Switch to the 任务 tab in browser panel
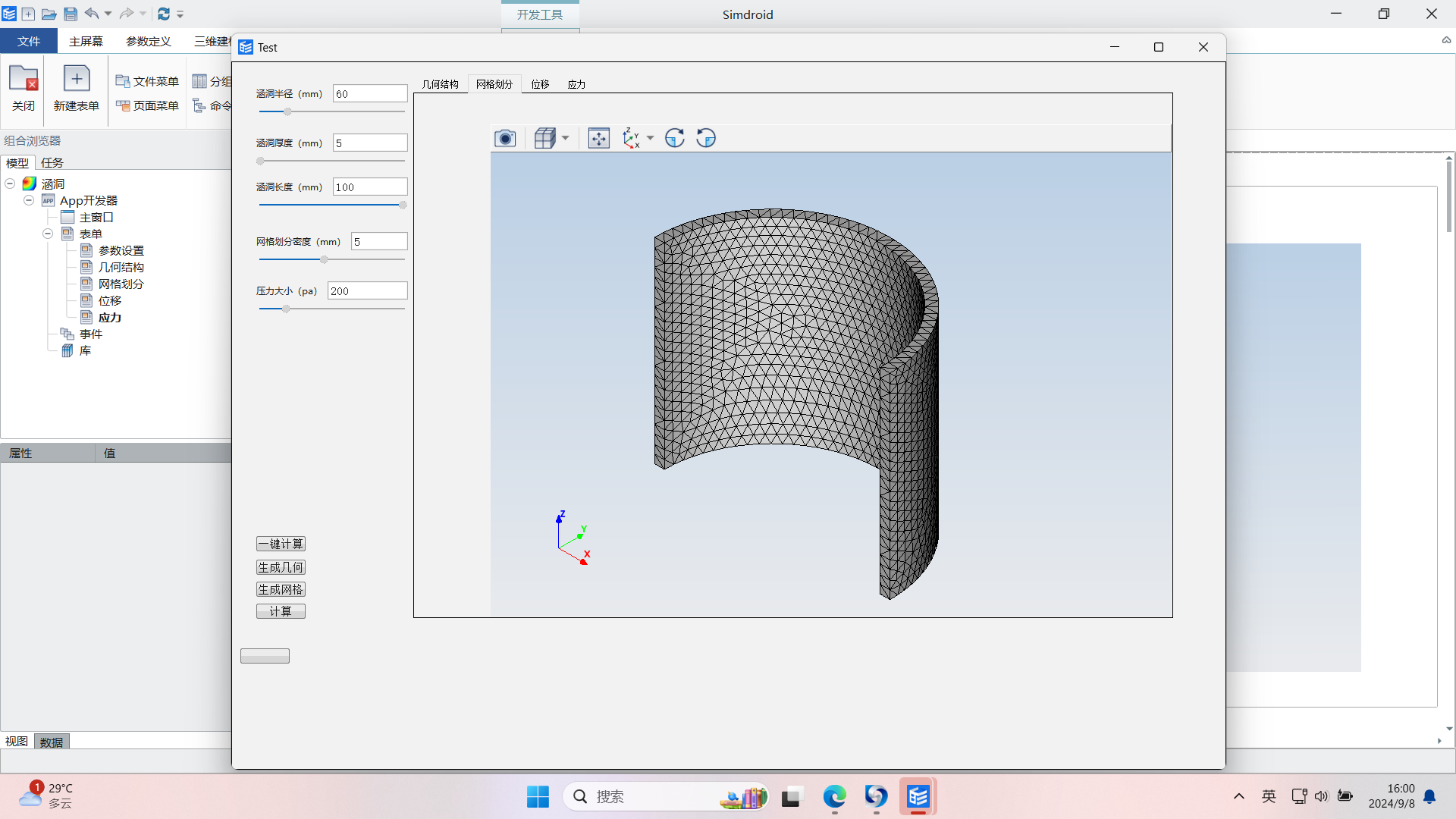The image size is (1456, 819). (x=52, y=162)
